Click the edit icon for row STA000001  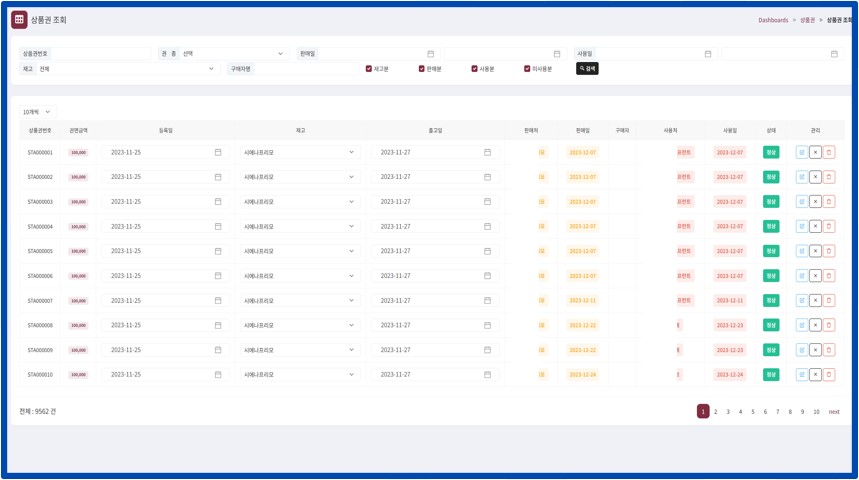click(801, 152)
